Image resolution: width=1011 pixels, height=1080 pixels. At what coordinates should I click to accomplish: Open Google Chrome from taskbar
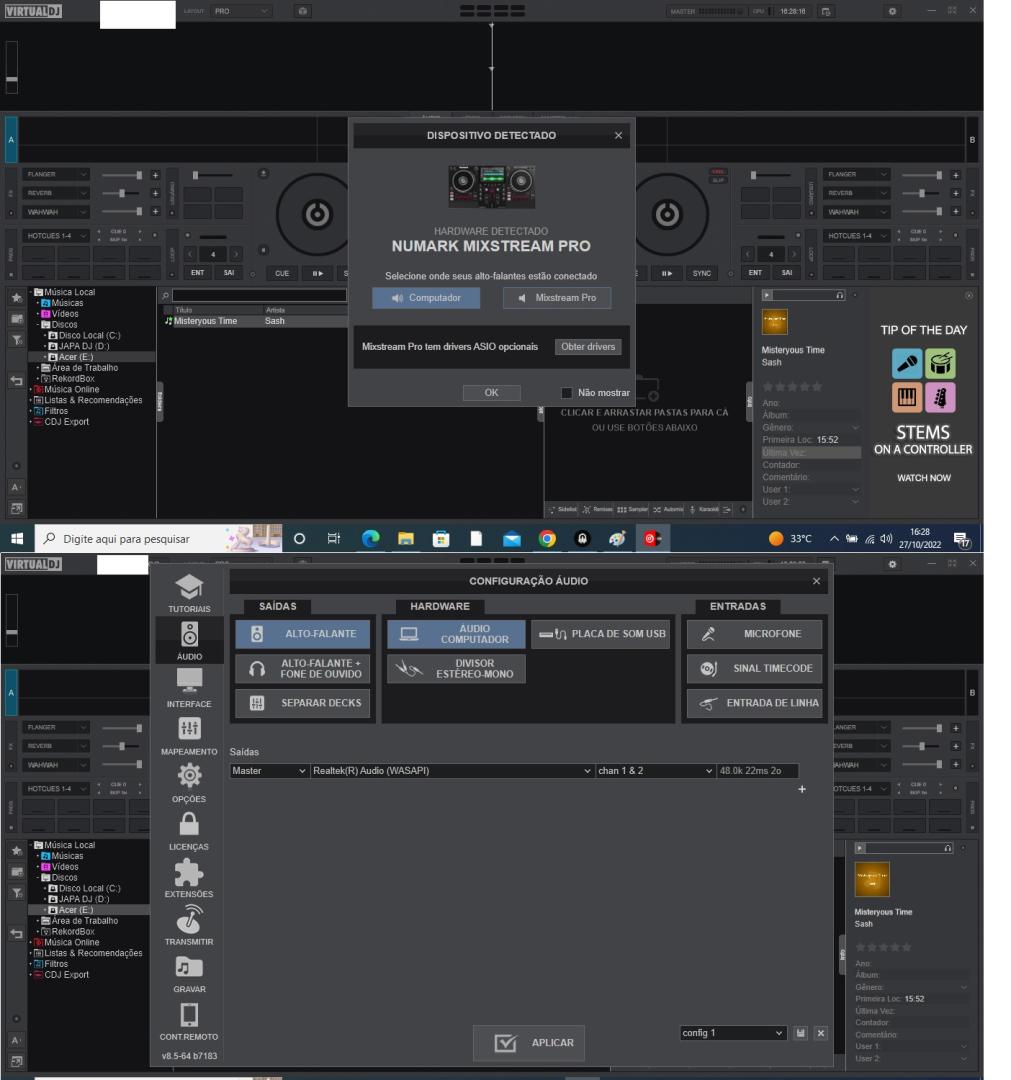[x=548, y=539]
